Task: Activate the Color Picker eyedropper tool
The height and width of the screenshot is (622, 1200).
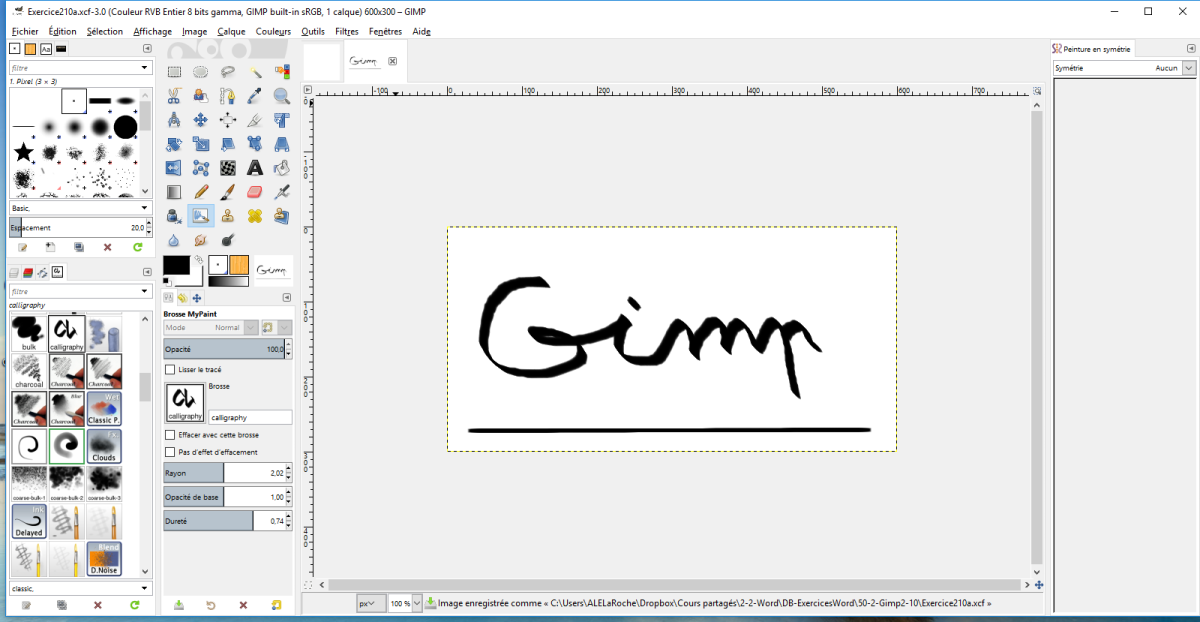Action: point(255,96)
